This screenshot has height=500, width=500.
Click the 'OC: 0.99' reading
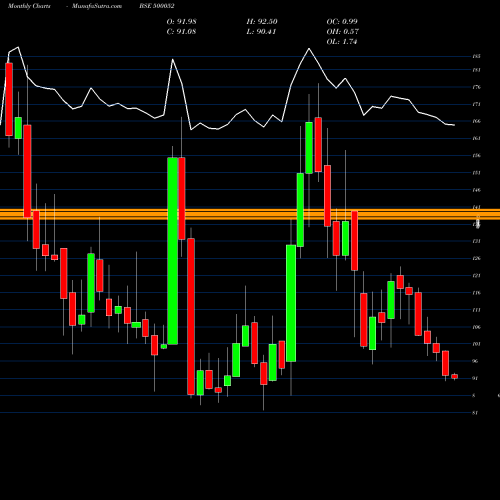(x=342, y=22)
